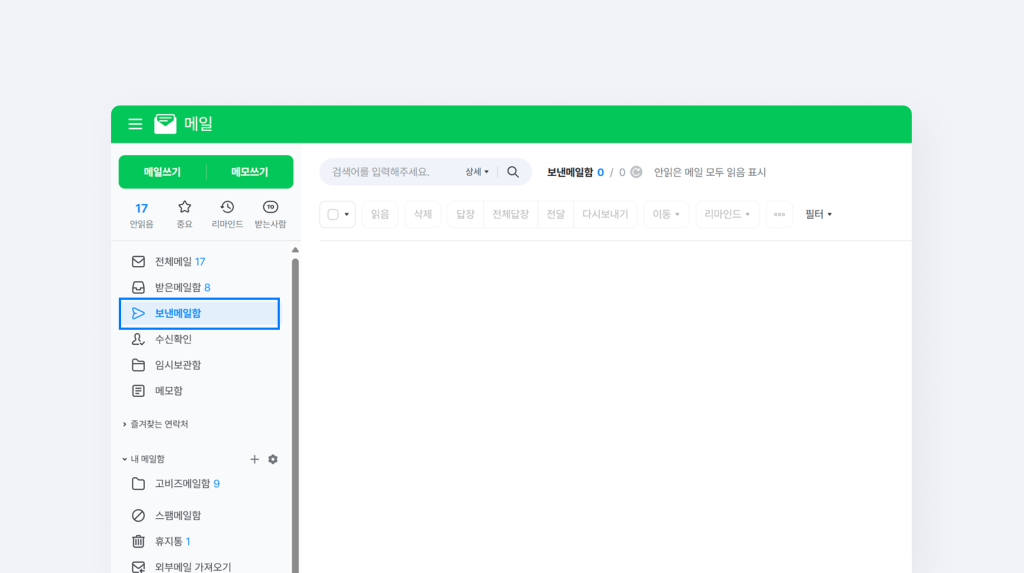Expand 즐겨찾는 연락처 section
Viewport: 1024px width, 573px height.
155,424
